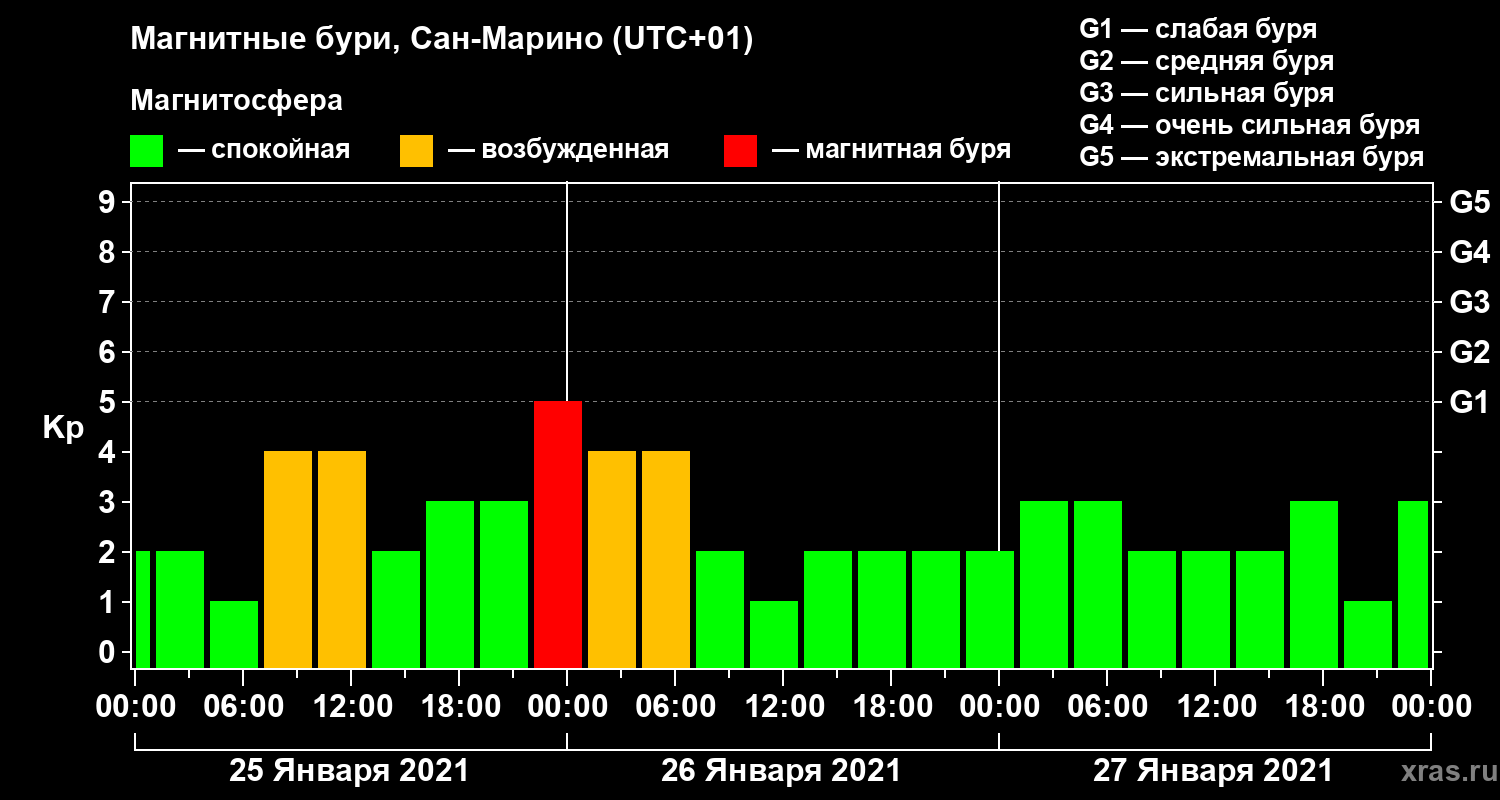Select the title "Магнитные бури, Сан-Марино (UTC+01)"
Screen dimensions: 1500x800
[441, 41]
